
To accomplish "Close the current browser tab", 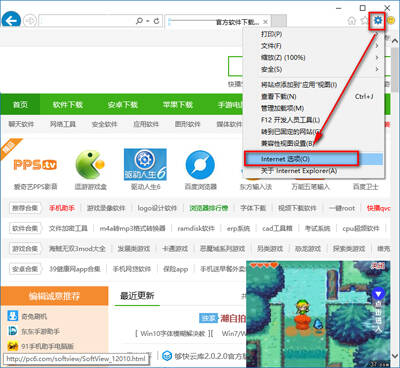I will [265, 22].
